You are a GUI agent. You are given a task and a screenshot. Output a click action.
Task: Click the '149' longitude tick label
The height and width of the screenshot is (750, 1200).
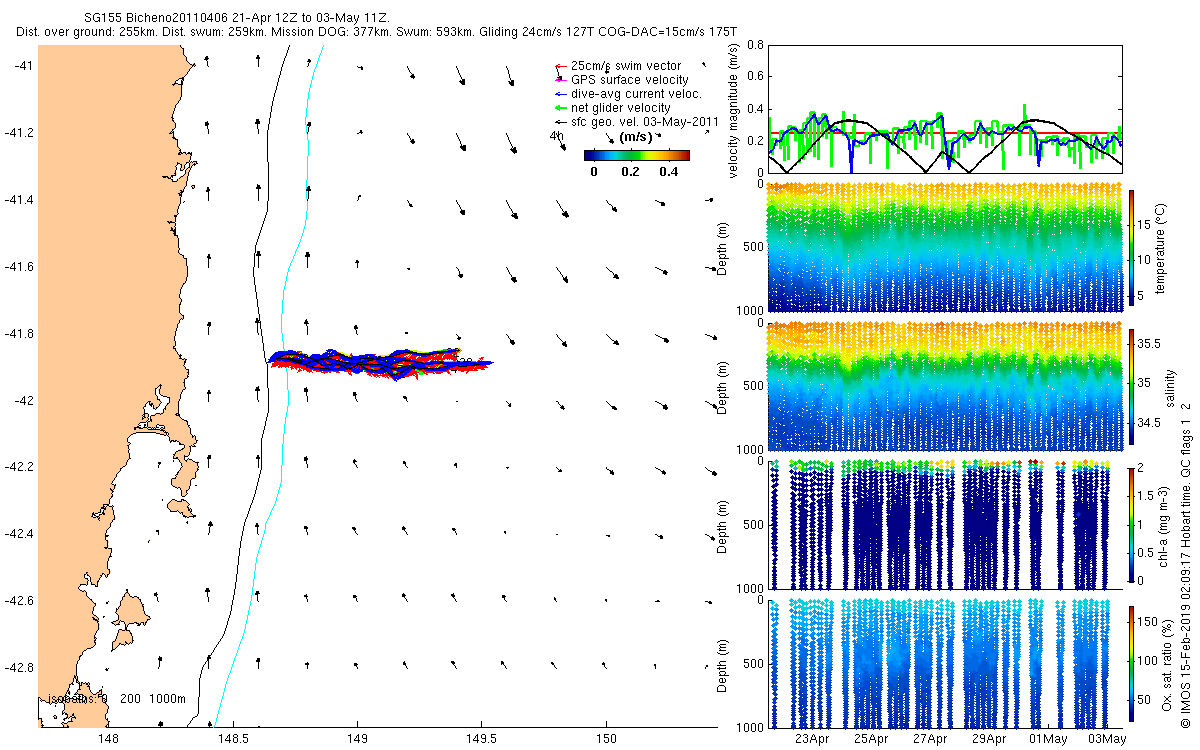(x=357, y=739)
